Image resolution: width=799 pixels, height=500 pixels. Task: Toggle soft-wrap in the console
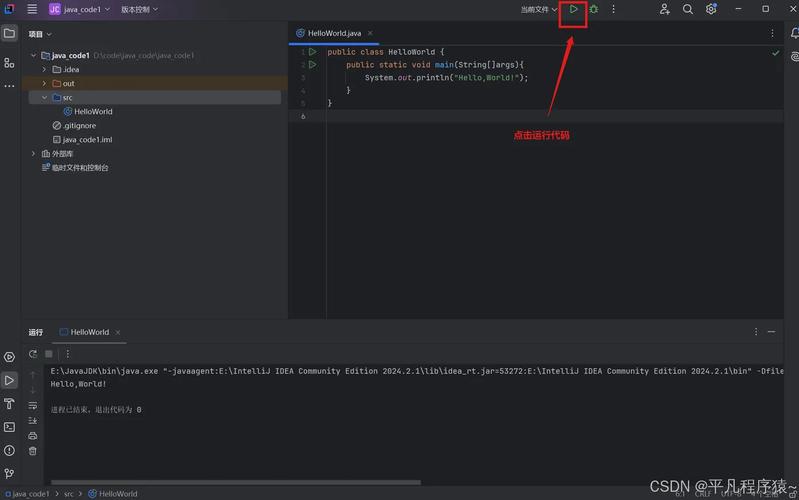tap(33, 406)
